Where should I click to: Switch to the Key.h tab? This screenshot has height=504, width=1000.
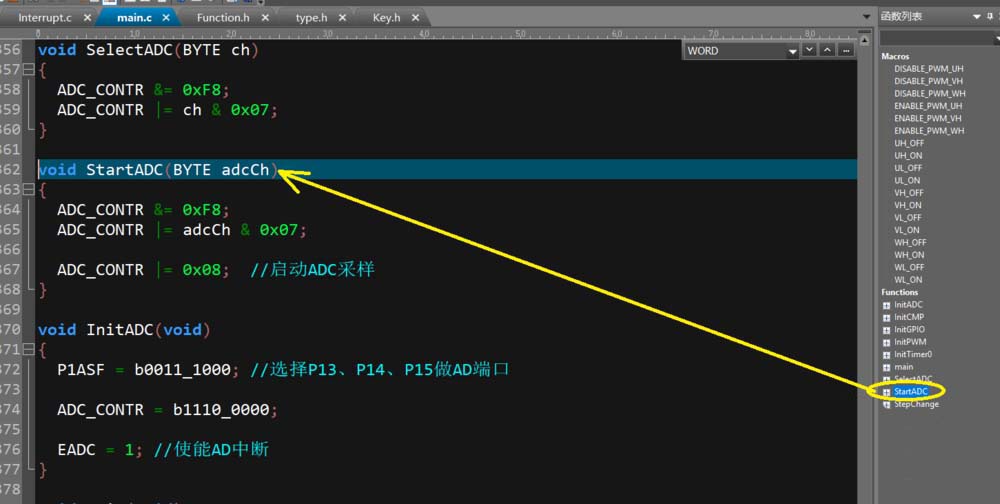[386, 18]
